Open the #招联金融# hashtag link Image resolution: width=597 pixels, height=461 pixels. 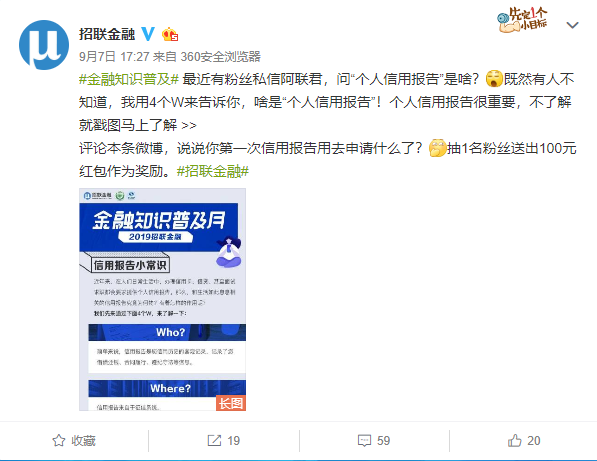click(x=213, y=171)
